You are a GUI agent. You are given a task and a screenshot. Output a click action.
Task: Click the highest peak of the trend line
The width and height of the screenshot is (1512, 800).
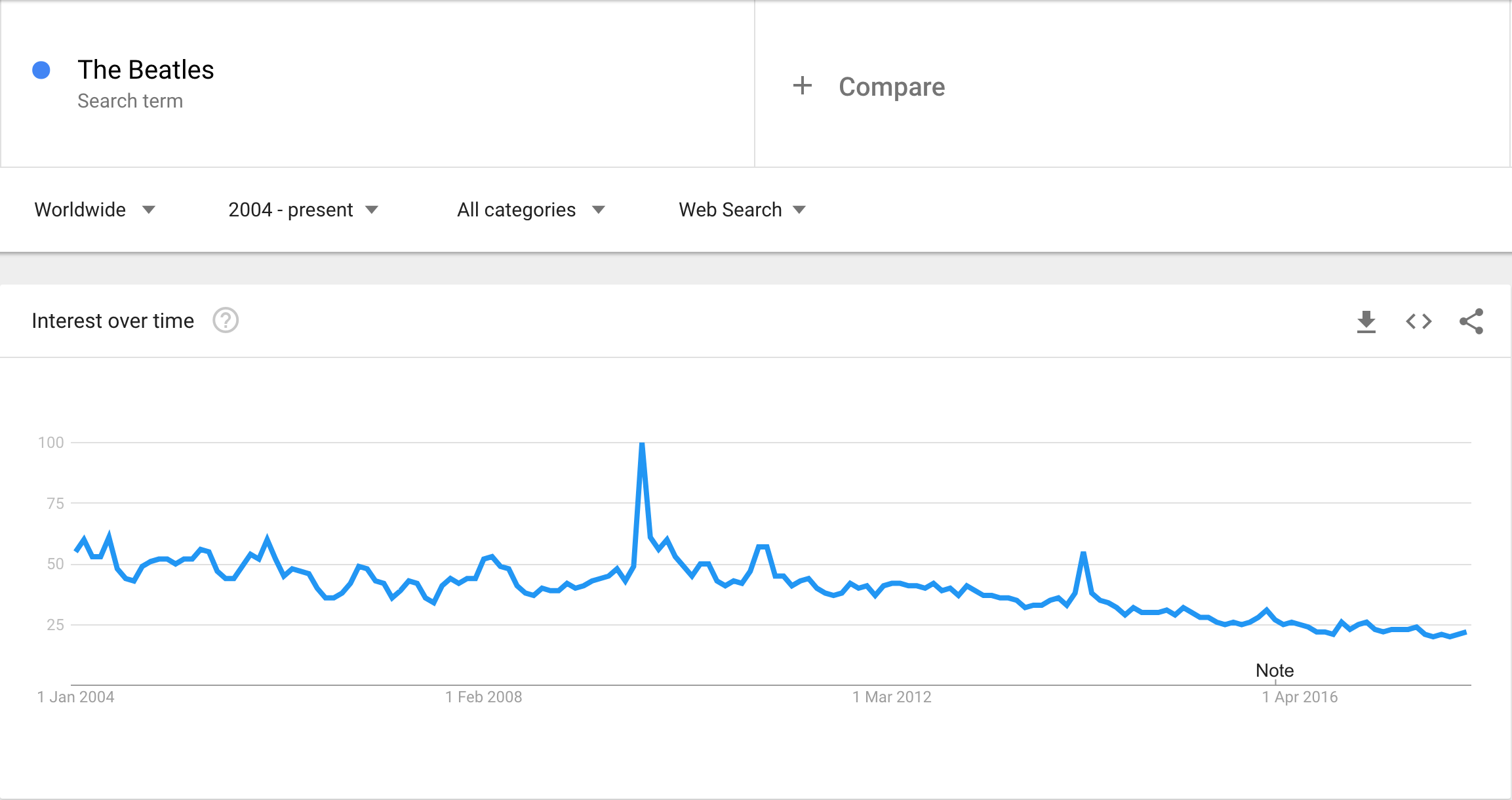click(x=642, y=445)
